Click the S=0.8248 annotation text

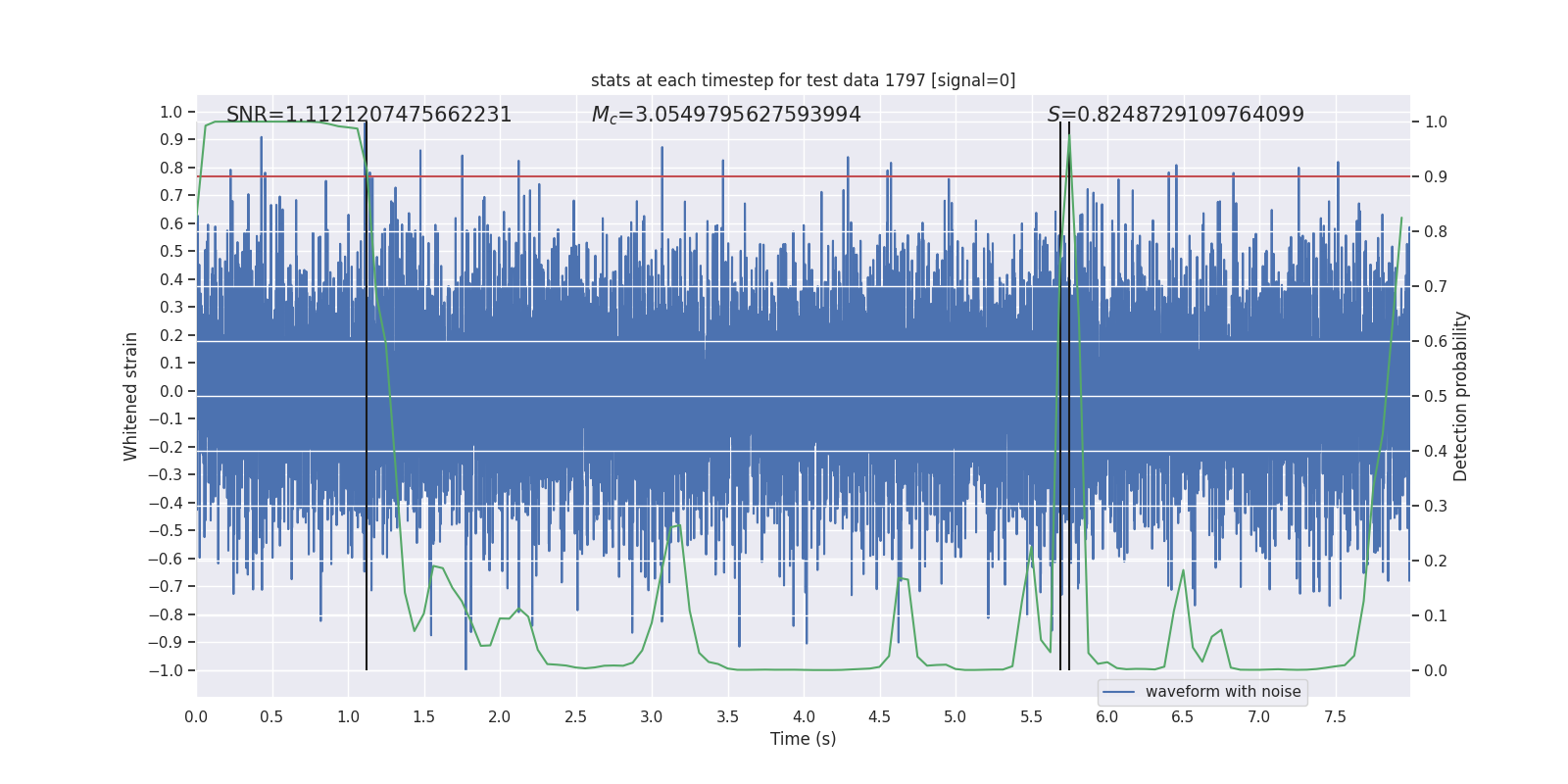tap(1176, 115)
